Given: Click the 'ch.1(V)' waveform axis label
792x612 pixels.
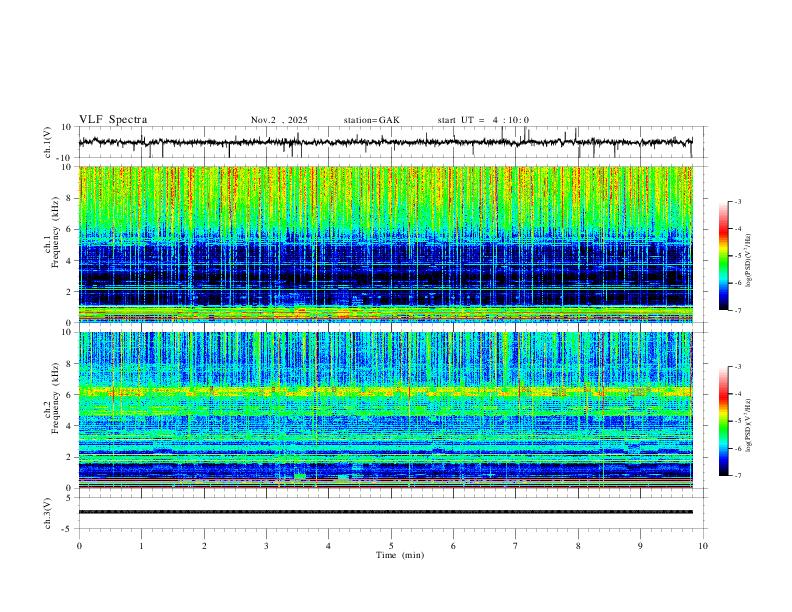Looking at the screenshot, I should point(48,142).
